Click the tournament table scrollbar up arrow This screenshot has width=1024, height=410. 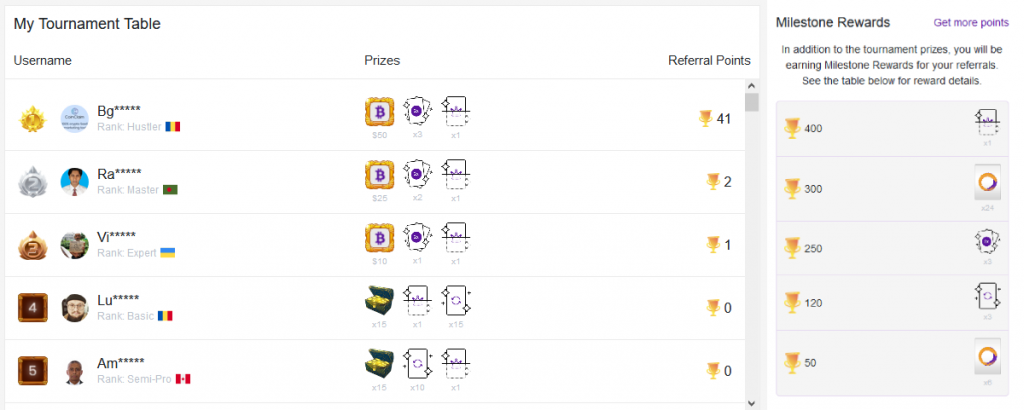point(751,86)
